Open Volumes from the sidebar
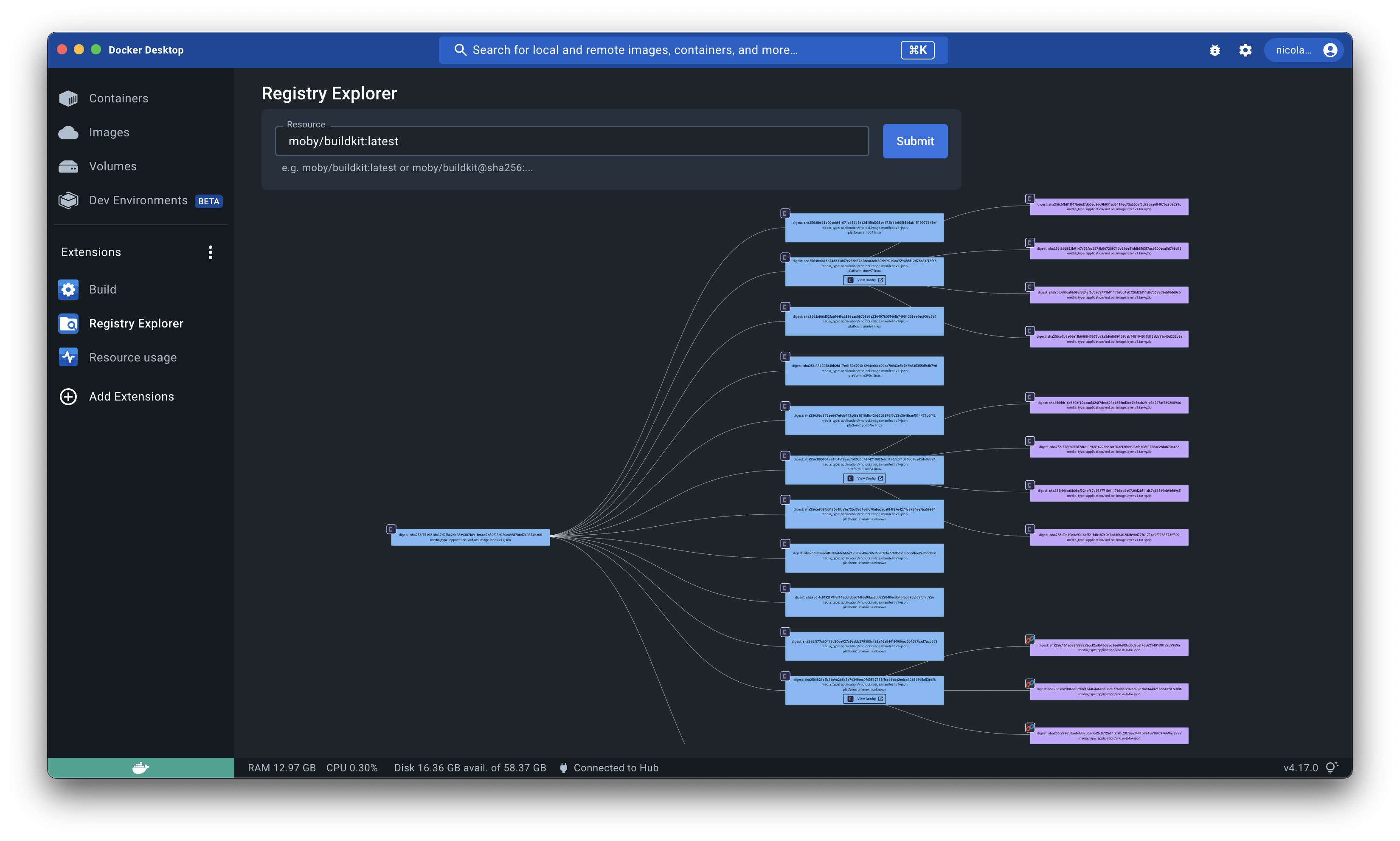 [x=112, y=167]
